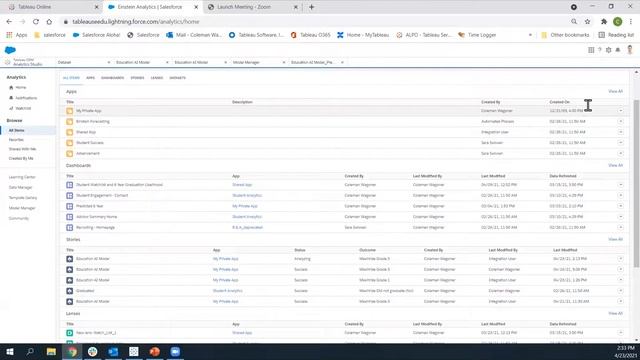Click the Recruiting - Homepage dashboard icon
This screenshot has height=360, width=640.
(x=69, y=227)
